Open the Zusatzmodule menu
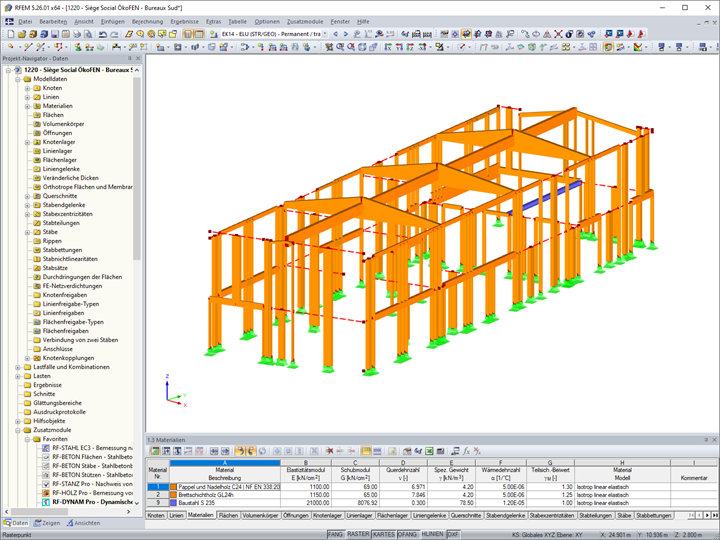The height and width of the screenshot is (540, 720). coord(305,22)
